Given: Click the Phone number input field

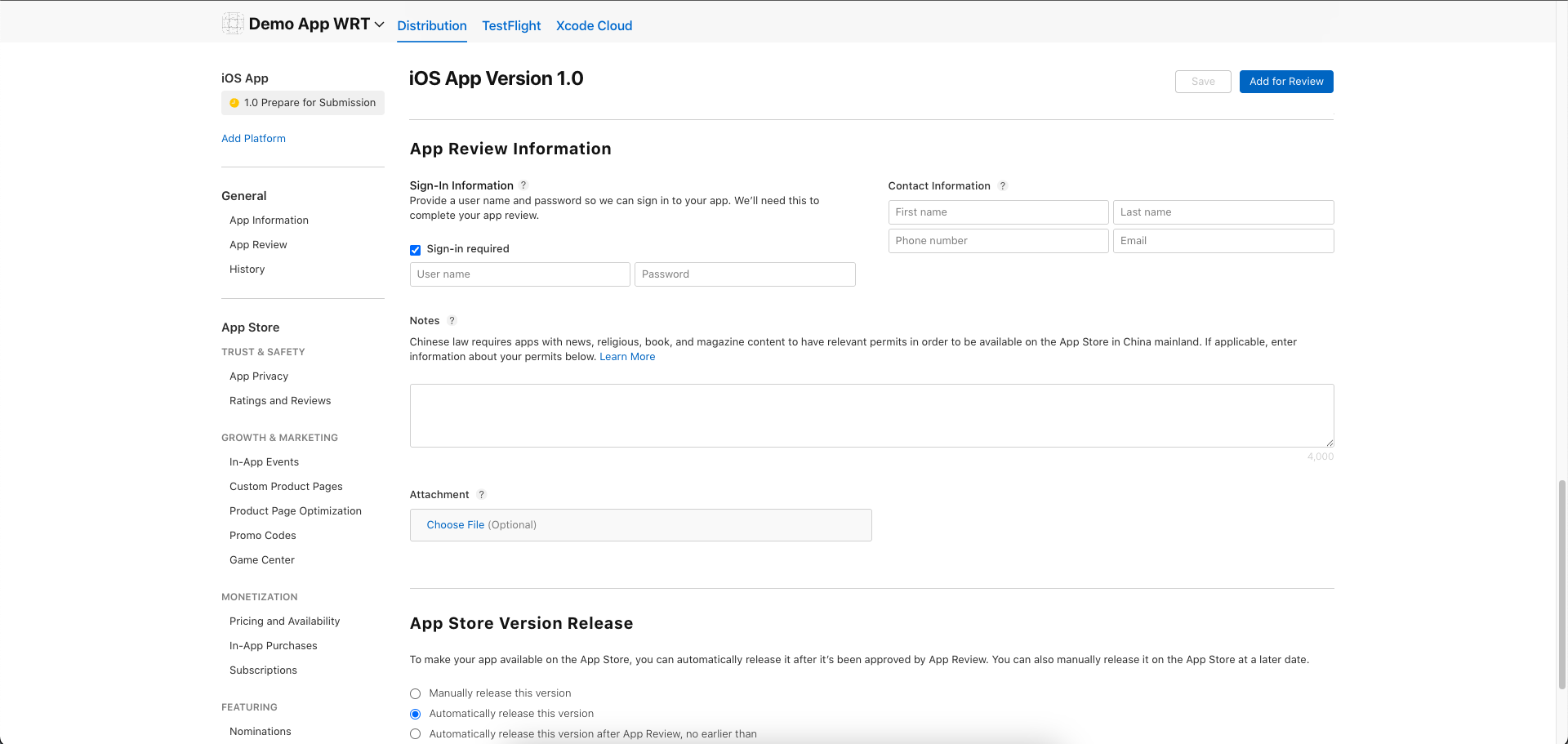Looking at the screenshot, I should 999,241.
